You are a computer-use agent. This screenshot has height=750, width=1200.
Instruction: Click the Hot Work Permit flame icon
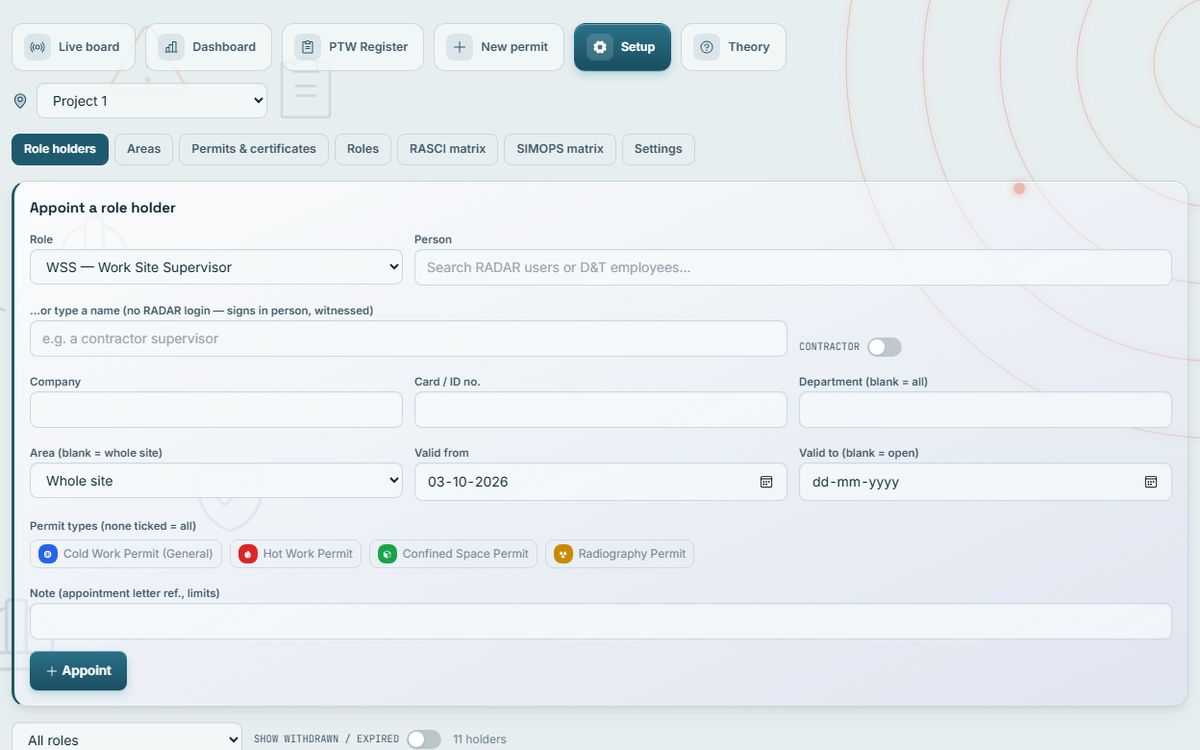[x=247, y=554]
